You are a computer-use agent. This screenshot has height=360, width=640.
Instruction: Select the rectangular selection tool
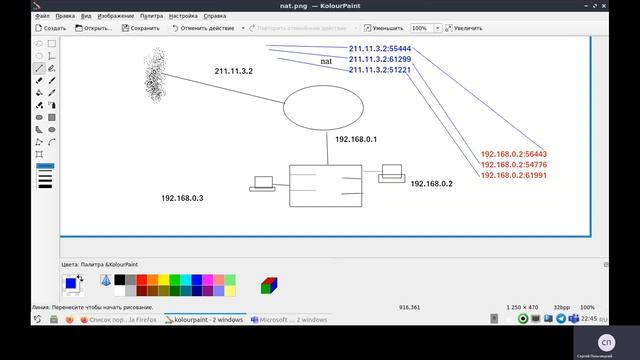[x=52, y=44]
